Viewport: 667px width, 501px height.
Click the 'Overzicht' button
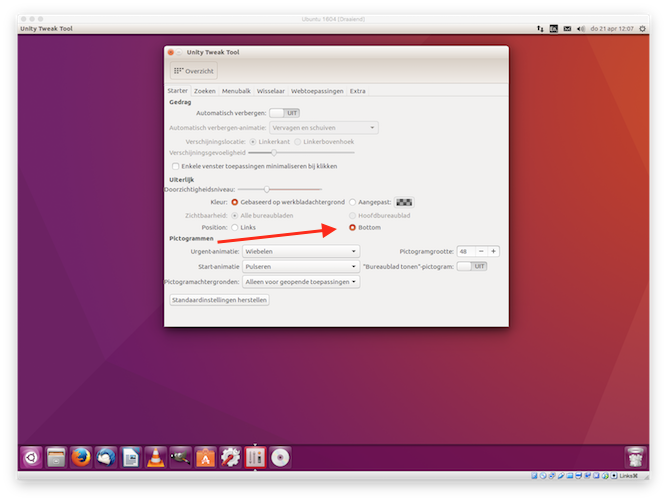point(194,71)
